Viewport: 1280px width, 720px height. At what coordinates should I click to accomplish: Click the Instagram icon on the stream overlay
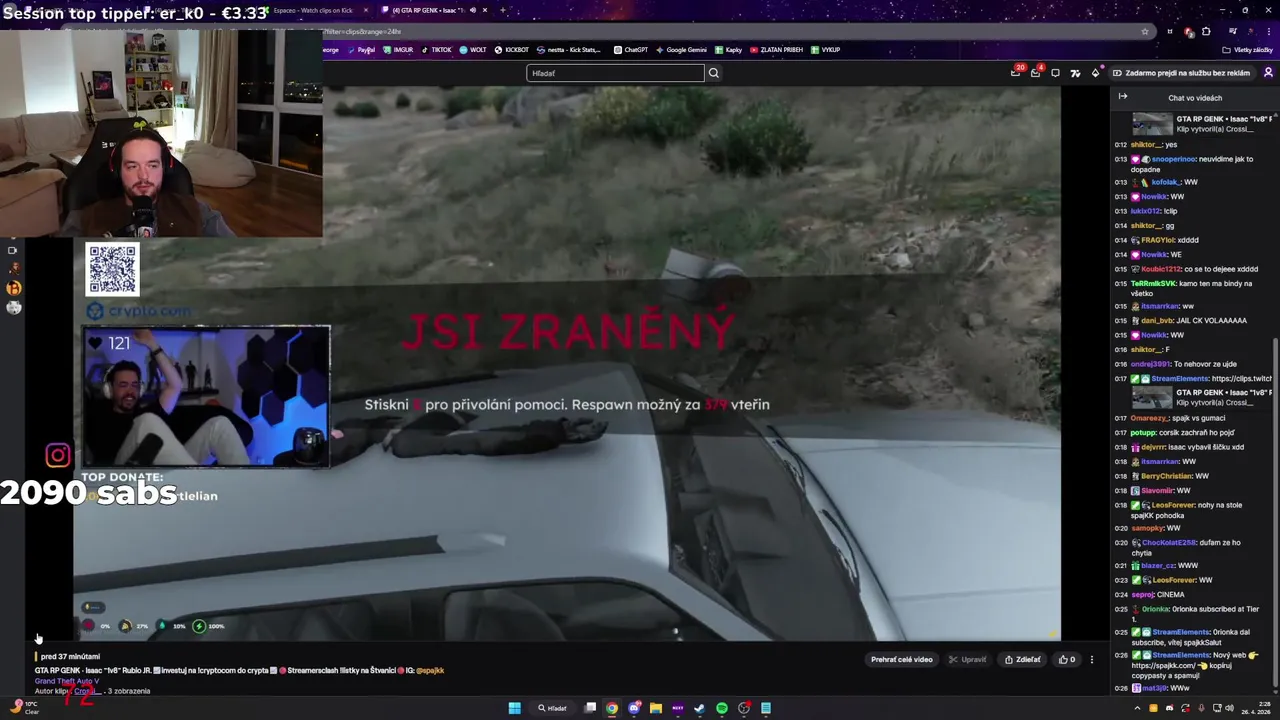(58, 456)
